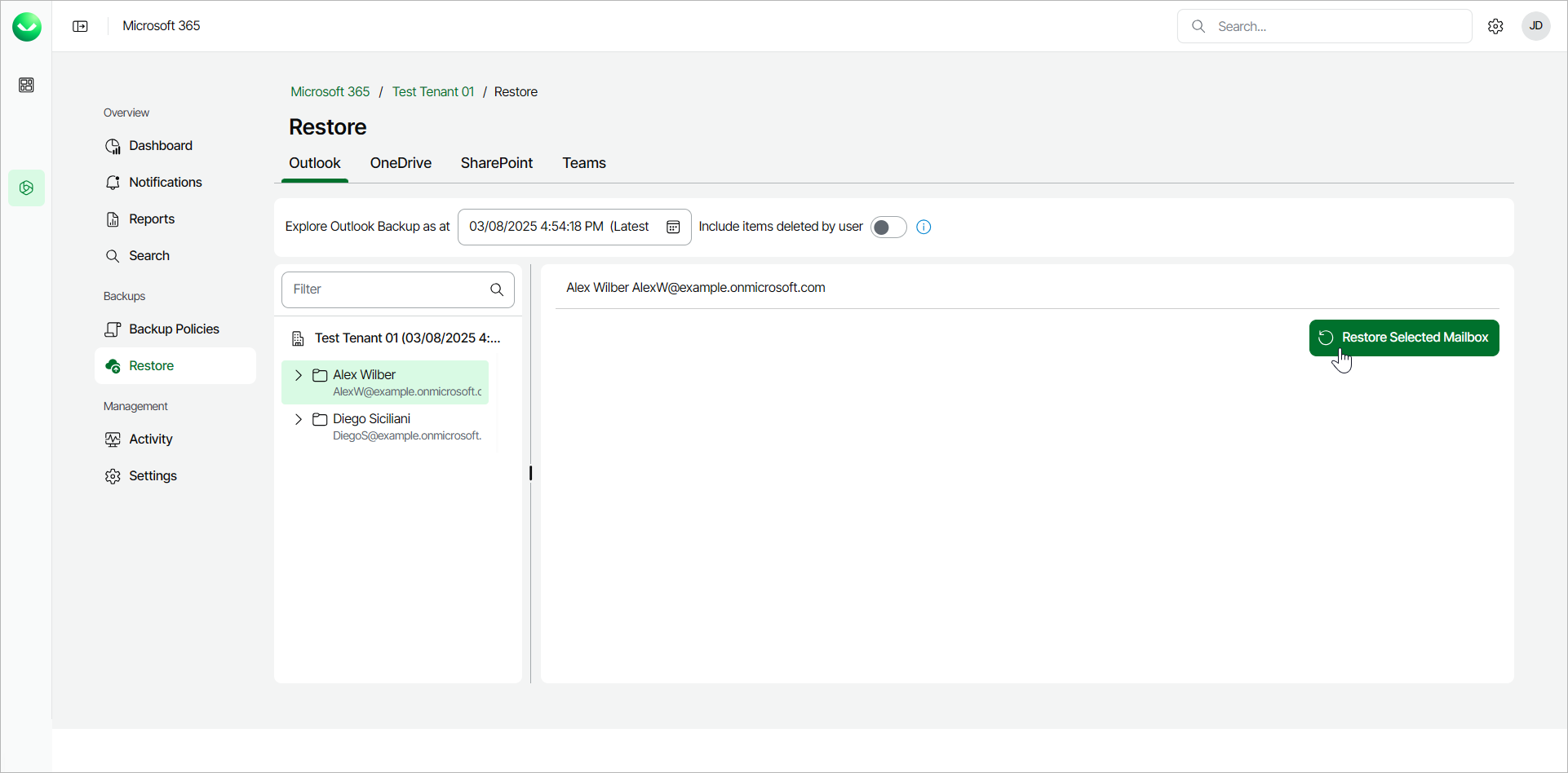The height and width of the screenshot is (773, 1568).
Task: Click the Restore breadcrumb text
Action: click(x=516, y=92)
